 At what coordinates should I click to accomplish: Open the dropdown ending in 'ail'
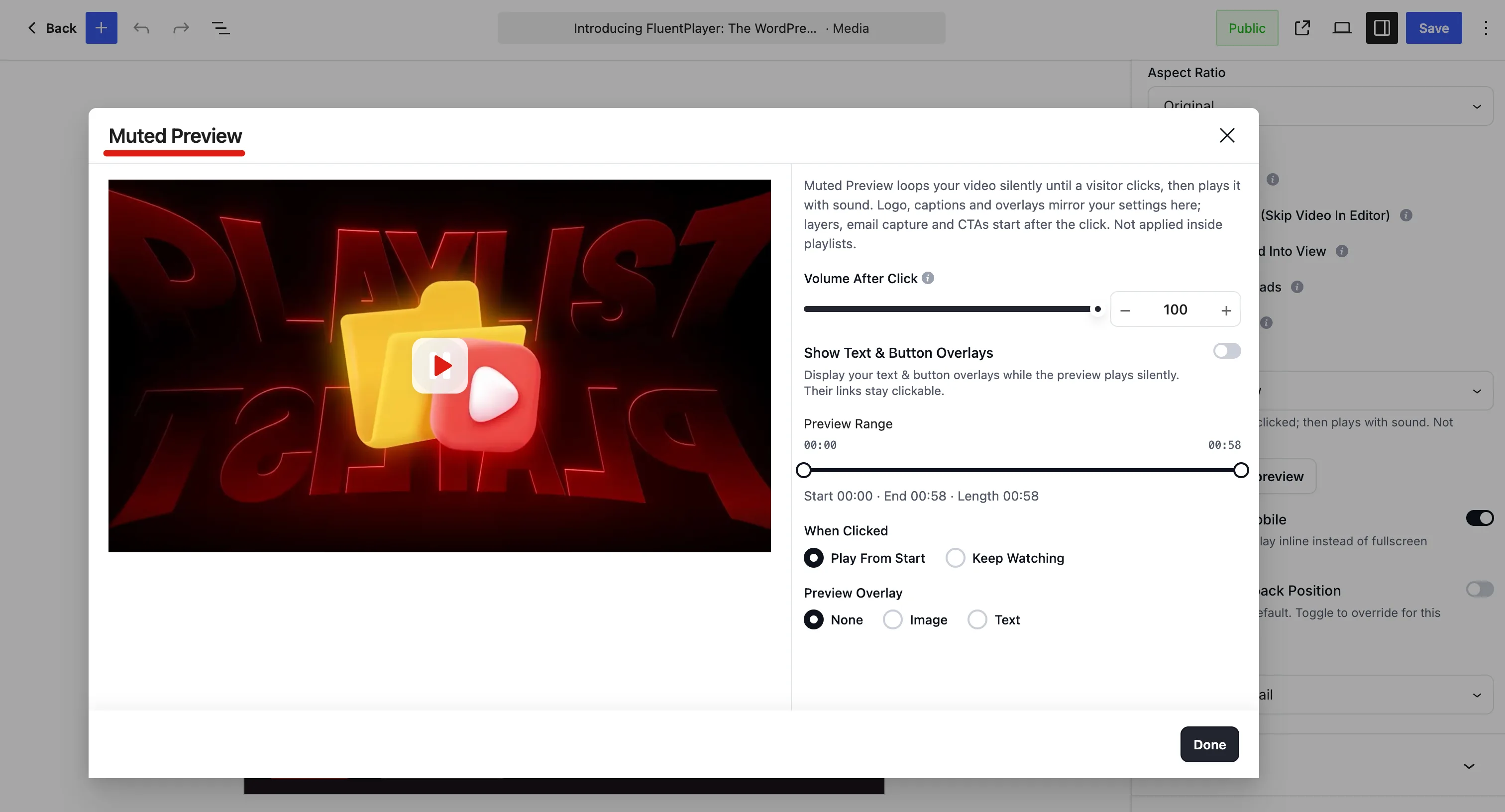click(x=1376, y=695)
